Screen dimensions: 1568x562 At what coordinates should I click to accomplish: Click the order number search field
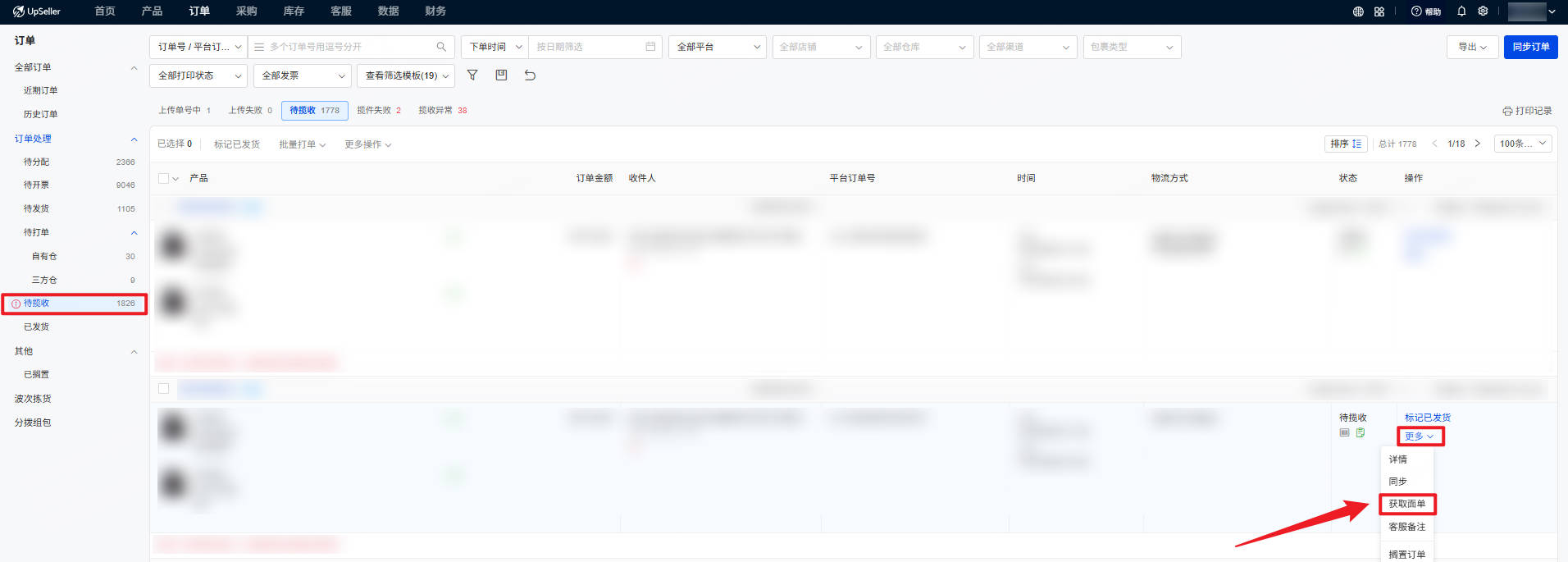pos(351,47)
